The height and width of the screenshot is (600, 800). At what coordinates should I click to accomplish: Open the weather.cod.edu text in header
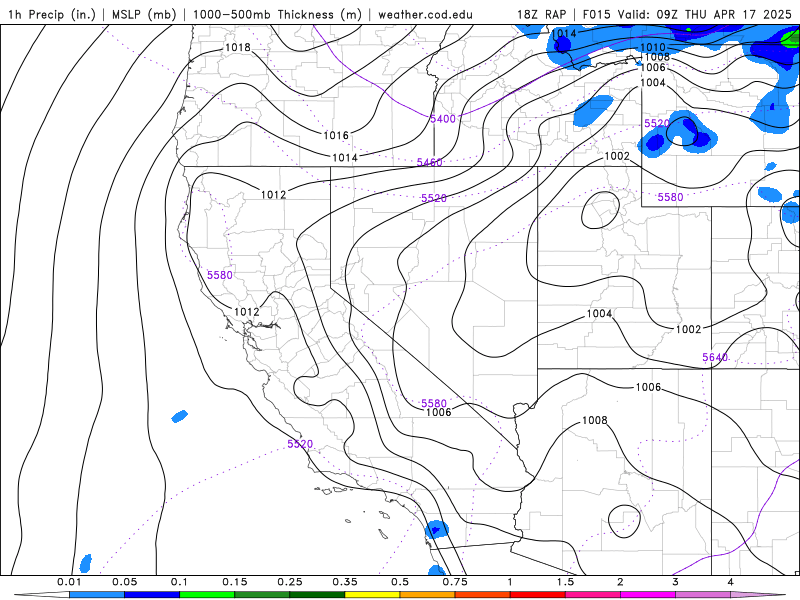click(425, 14)
